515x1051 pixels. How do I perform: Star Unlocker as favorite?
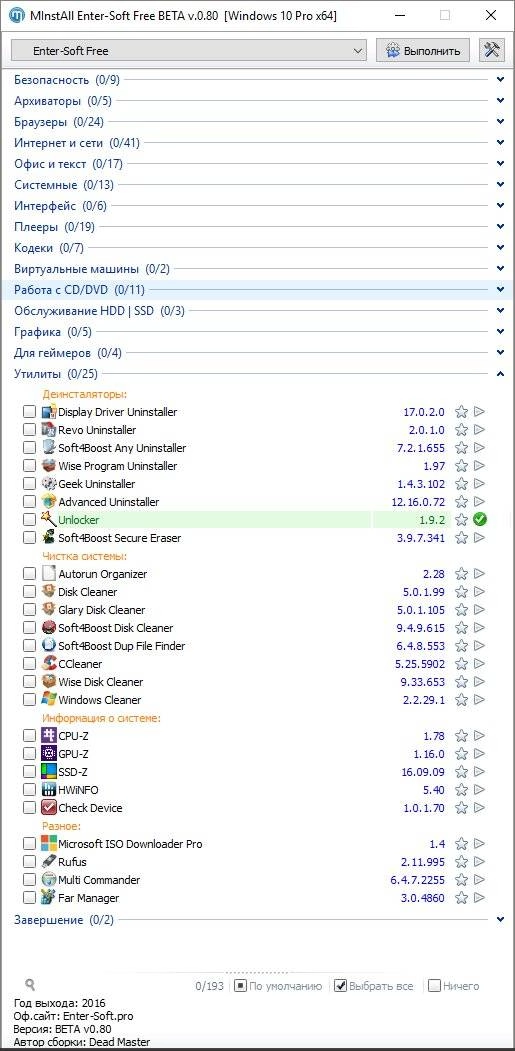click(461, 519)
